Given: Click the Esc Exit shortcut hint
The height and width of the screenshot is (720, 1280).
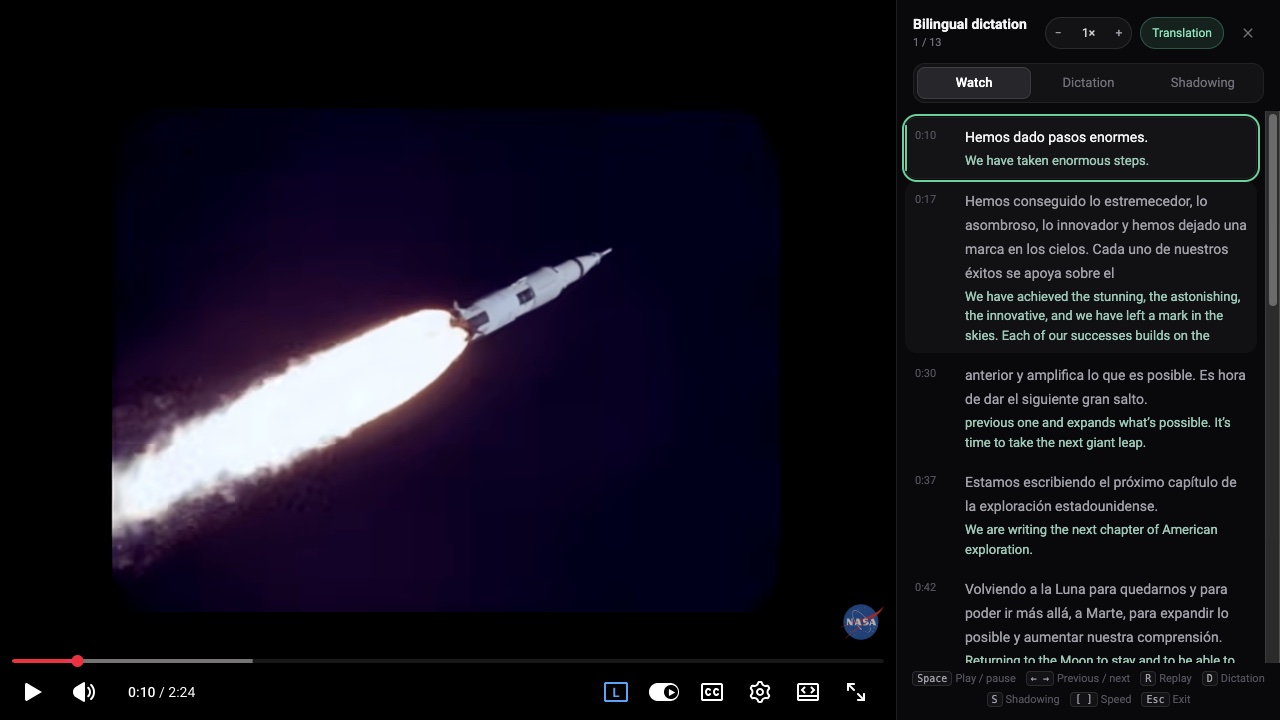Looking at the screenshot, I should tap(1167, 699).
